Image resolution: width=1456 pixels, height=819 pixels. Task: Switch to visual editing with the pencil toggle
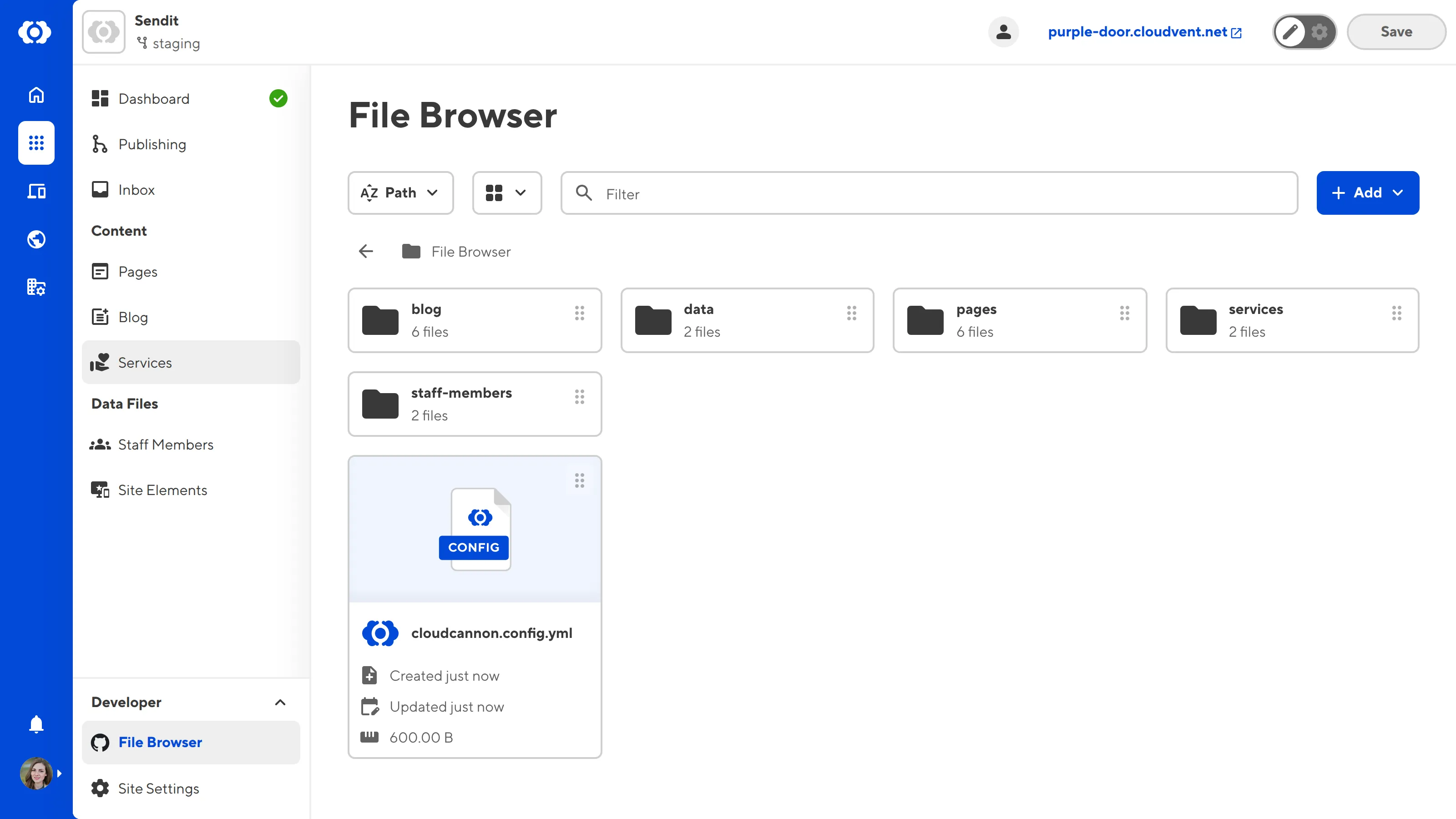click(x=1291, y=32)
